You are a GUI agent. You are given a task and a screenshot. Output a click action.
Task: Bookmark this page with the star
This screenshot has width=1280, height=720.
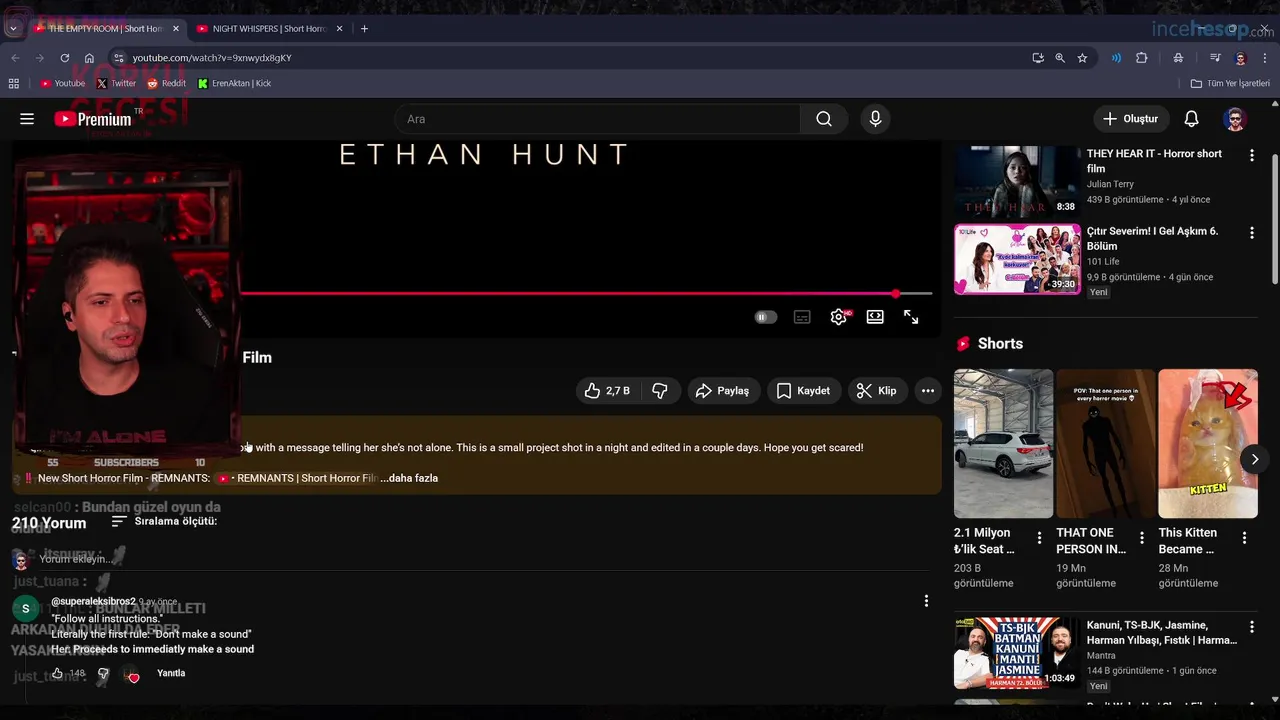(1082, 58)
